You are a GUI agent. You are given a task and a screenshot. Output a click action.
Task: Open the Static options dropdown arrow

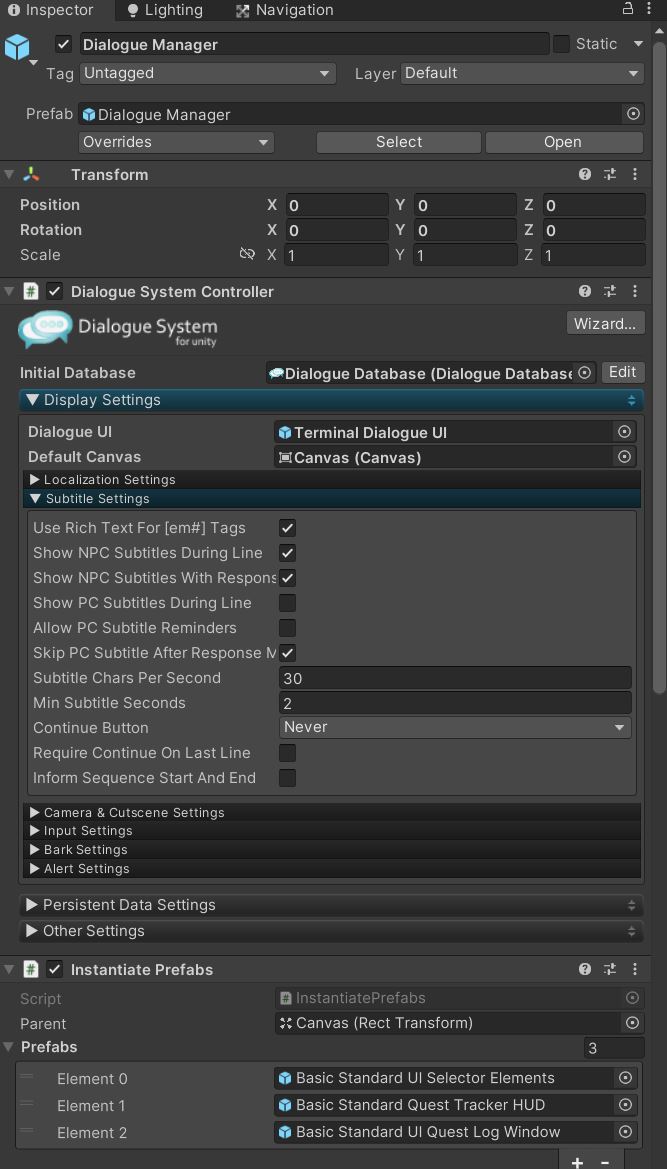[638, 44]
